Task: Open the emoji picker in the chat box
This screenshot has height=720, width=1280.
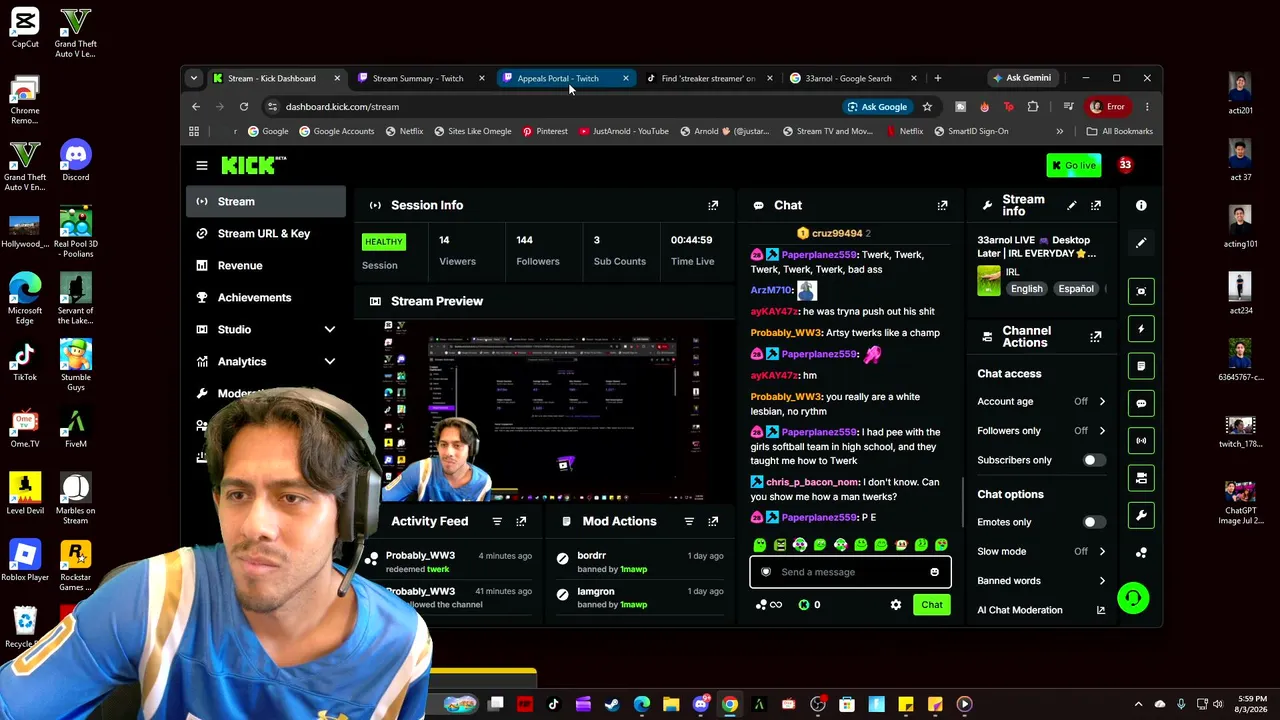Action: [x=934, y=572]
